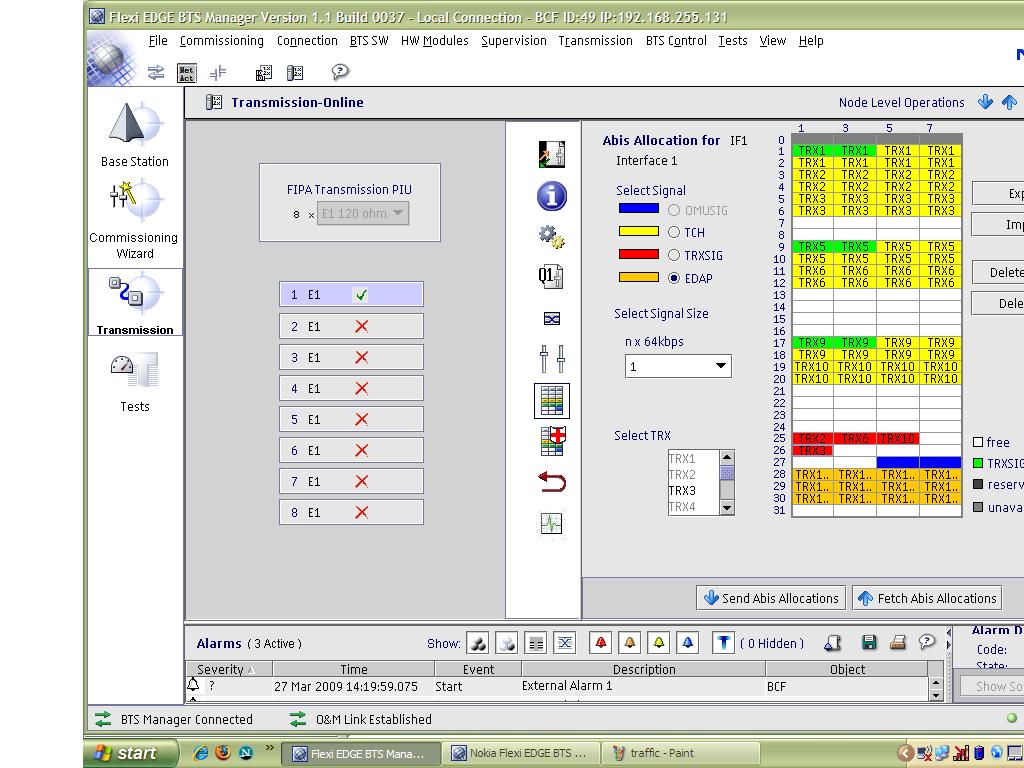The height and width of the screenshot is (768, 1024).
Task: Click the red undo arrow icon
Action: (552, 482)
